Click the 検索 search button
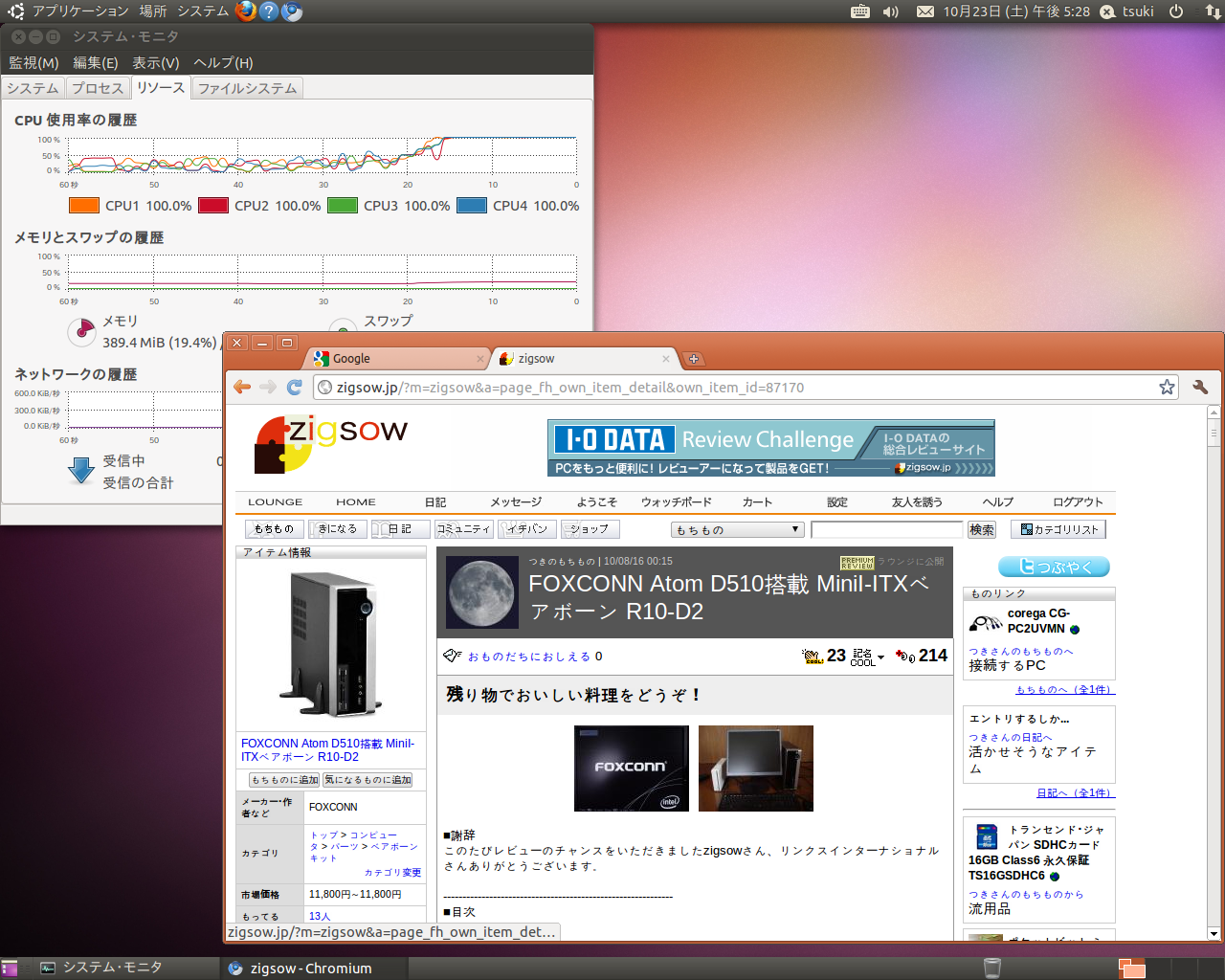 (x=982, y=529)
